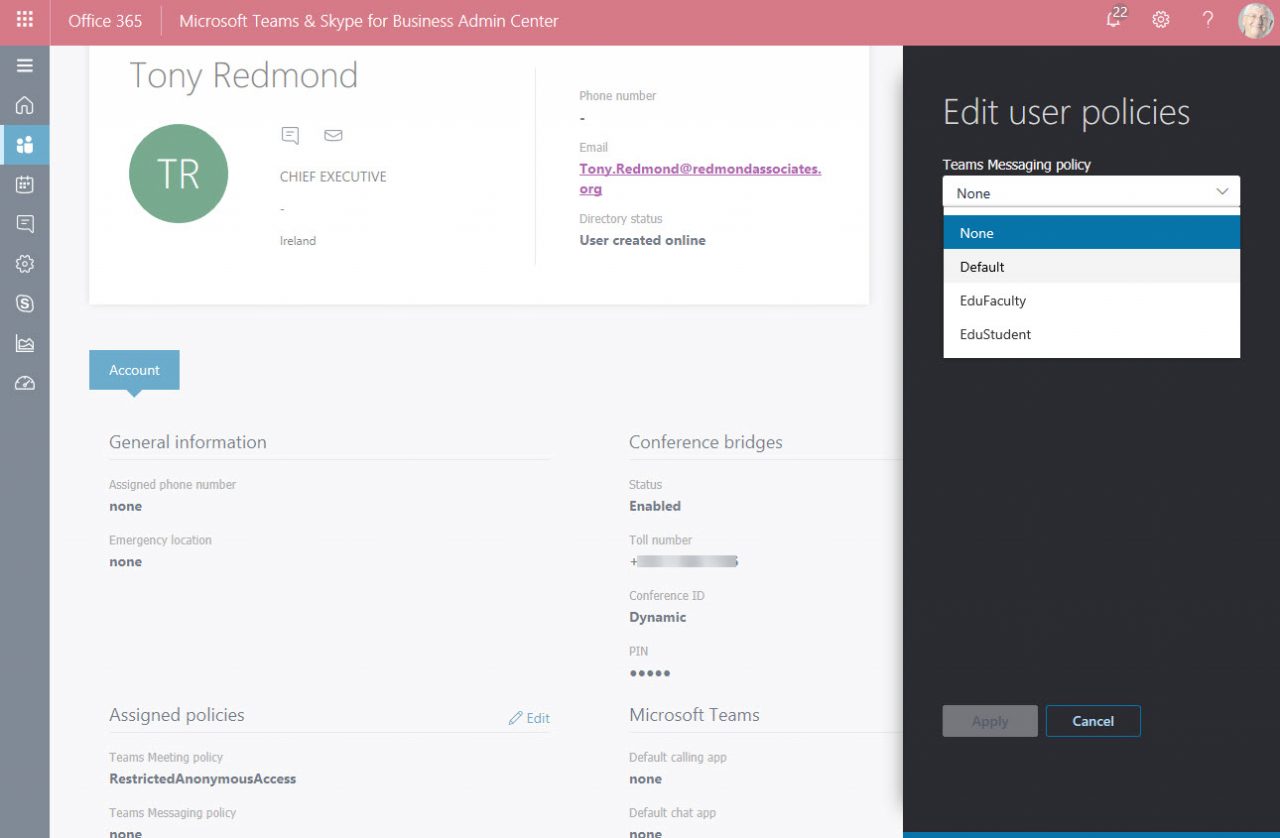The height and width of the screenshot is (838, 1280).
Task: Click the TR avatar circle
Action: [179, 173]
